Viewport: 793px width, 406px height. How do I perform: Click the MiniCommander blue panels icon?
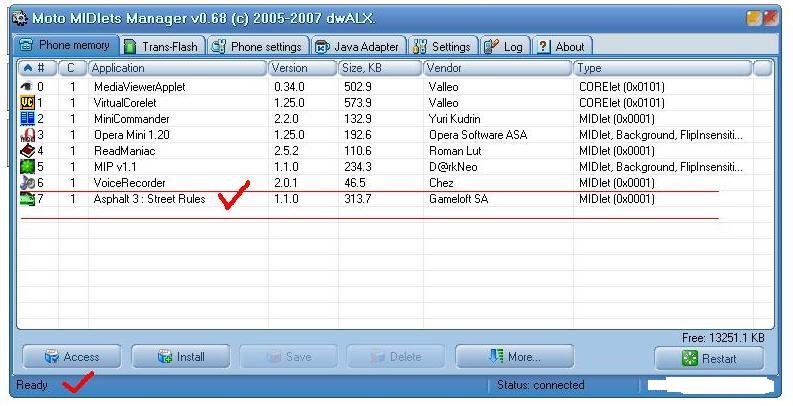click(x=27, y=119)
